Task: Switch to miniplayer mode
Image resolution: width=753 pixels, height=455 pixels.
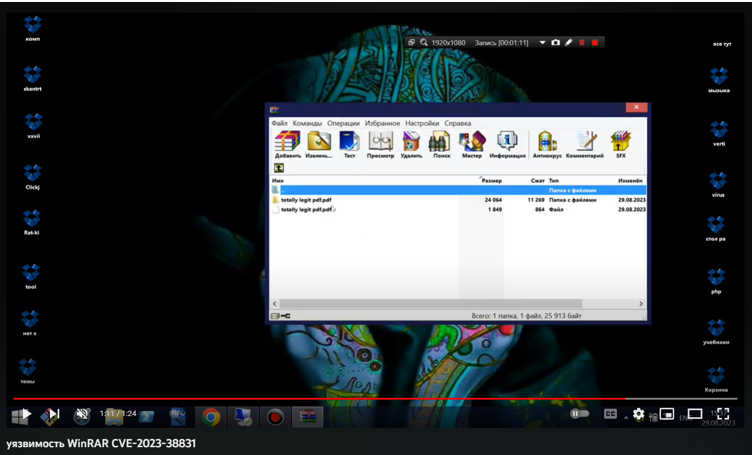Action: click(667, 414)
